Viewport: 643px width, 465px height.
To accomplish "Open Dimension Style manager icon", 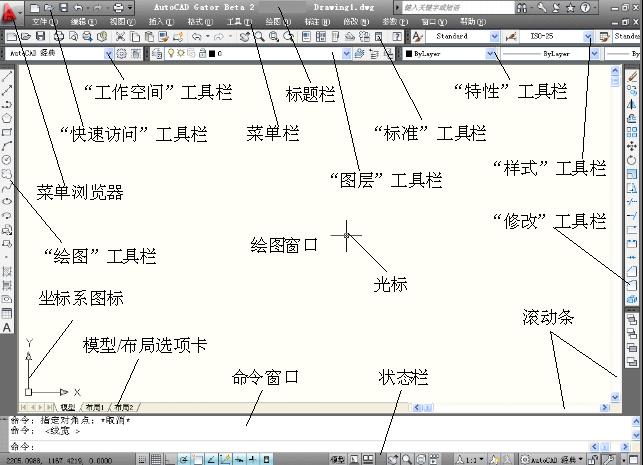I will point(511,36).
